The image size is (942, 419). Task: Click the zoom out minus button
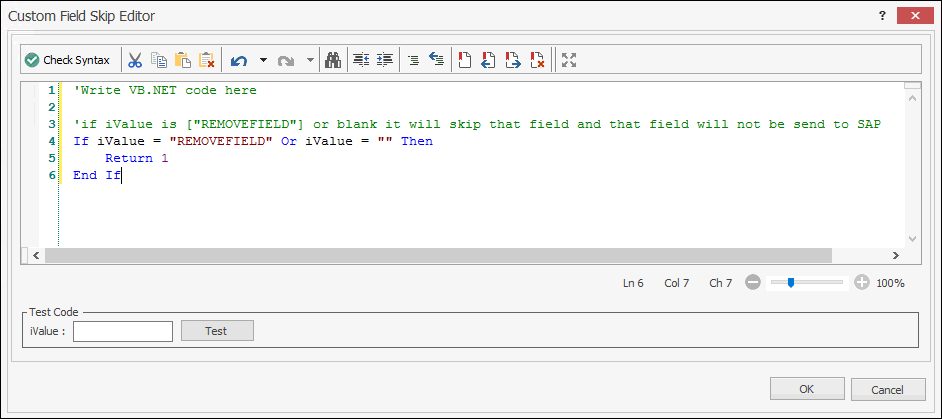[753, 283]
